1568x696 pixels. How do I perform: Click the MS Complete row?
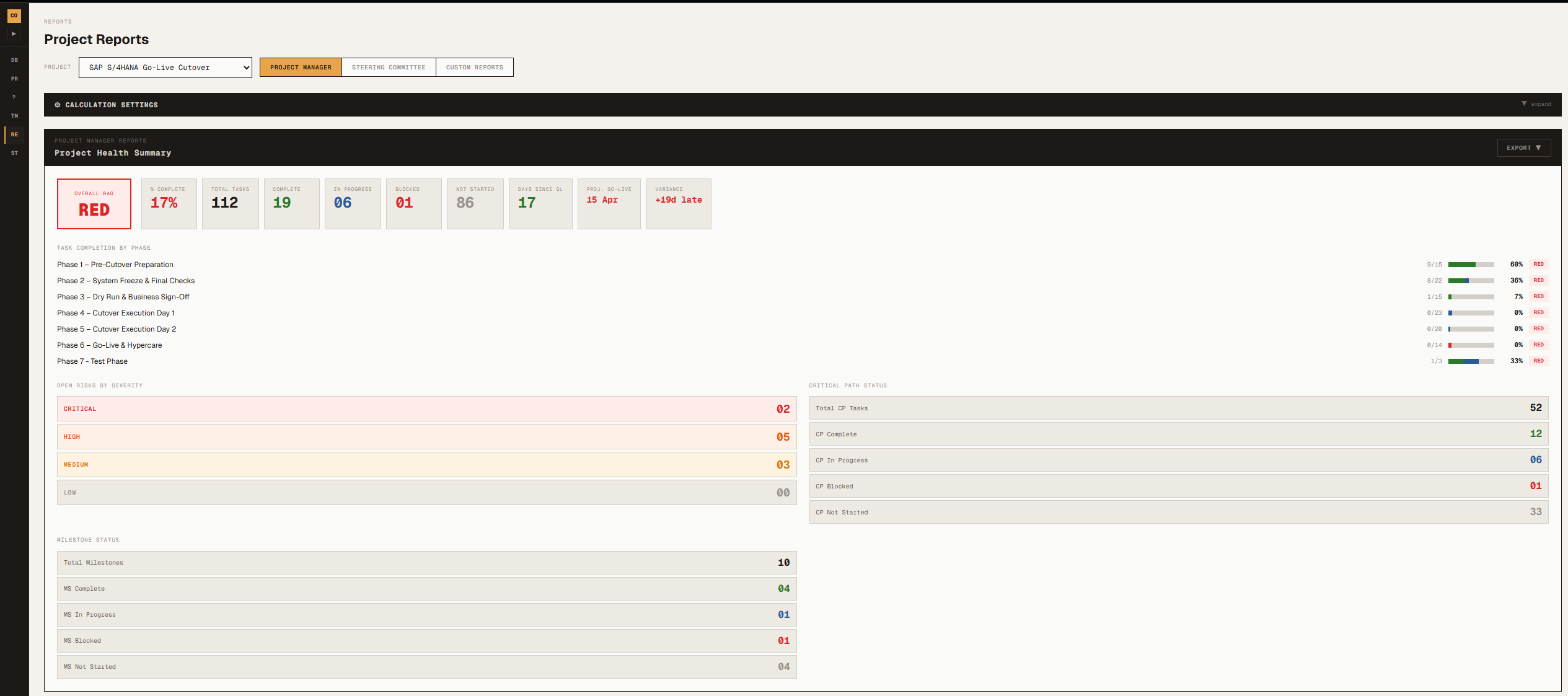426,589
